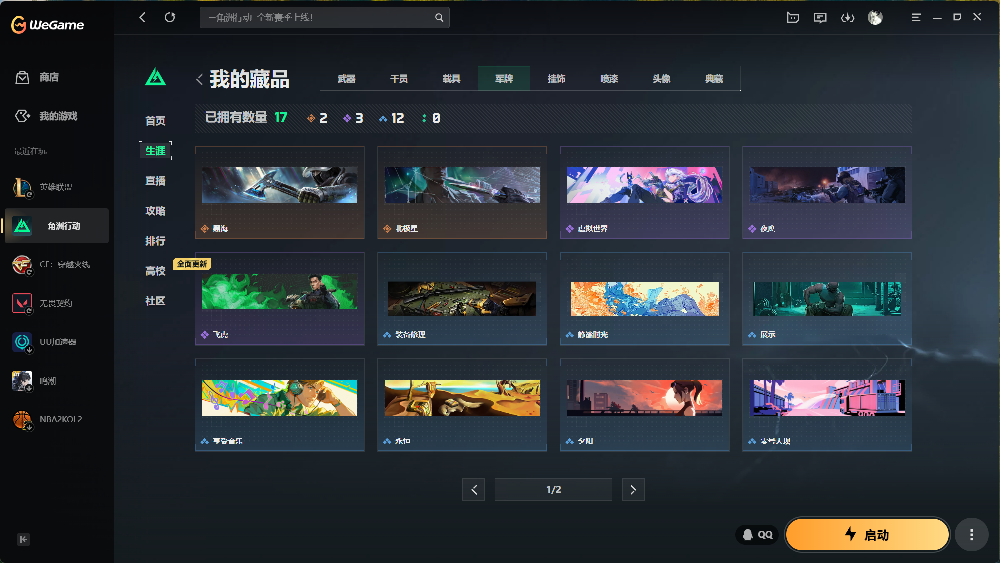Click the search magnifier icon
1000x563 pixels.
(x=439, y=17)
